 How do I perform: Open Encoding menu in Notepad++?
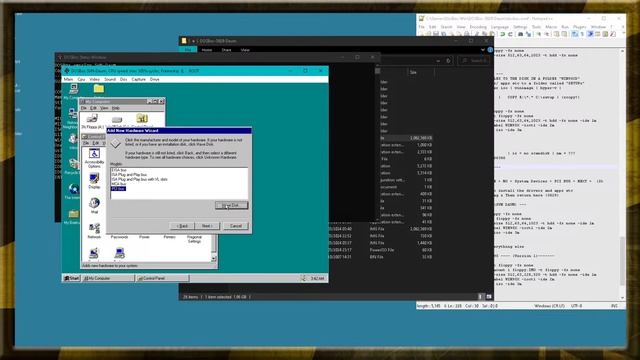[478, 27]
